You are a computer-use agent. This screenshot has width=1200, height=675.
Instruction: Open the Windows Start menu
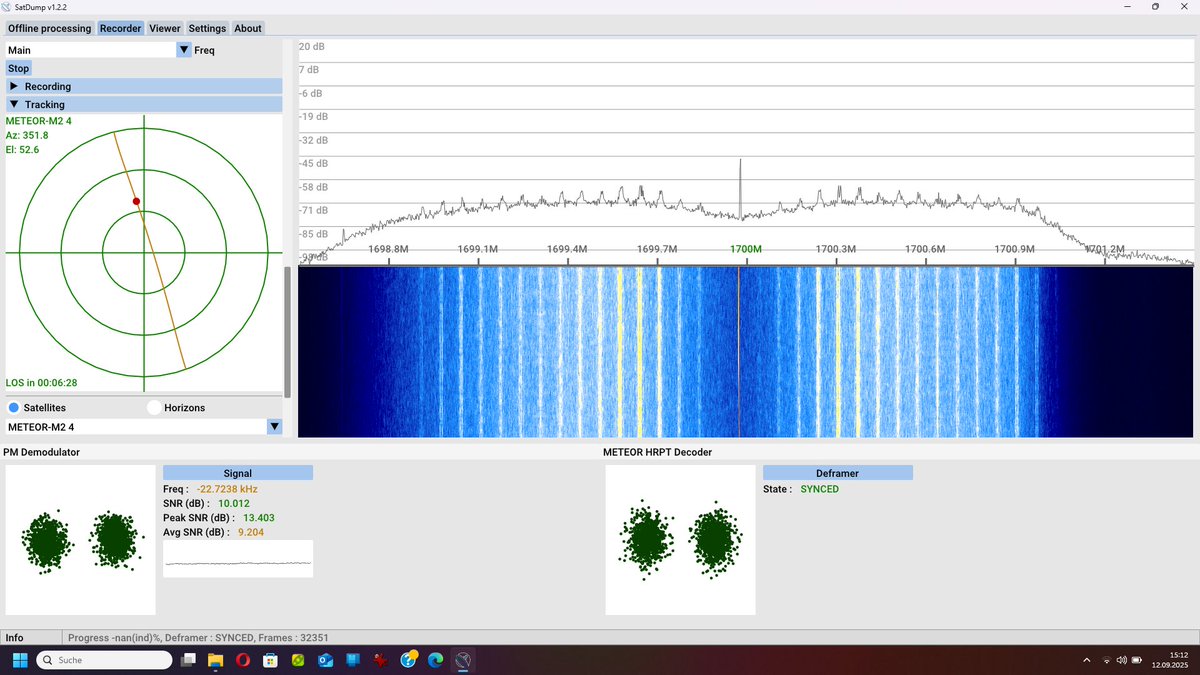pyautogui.click(x=19, y=660)
